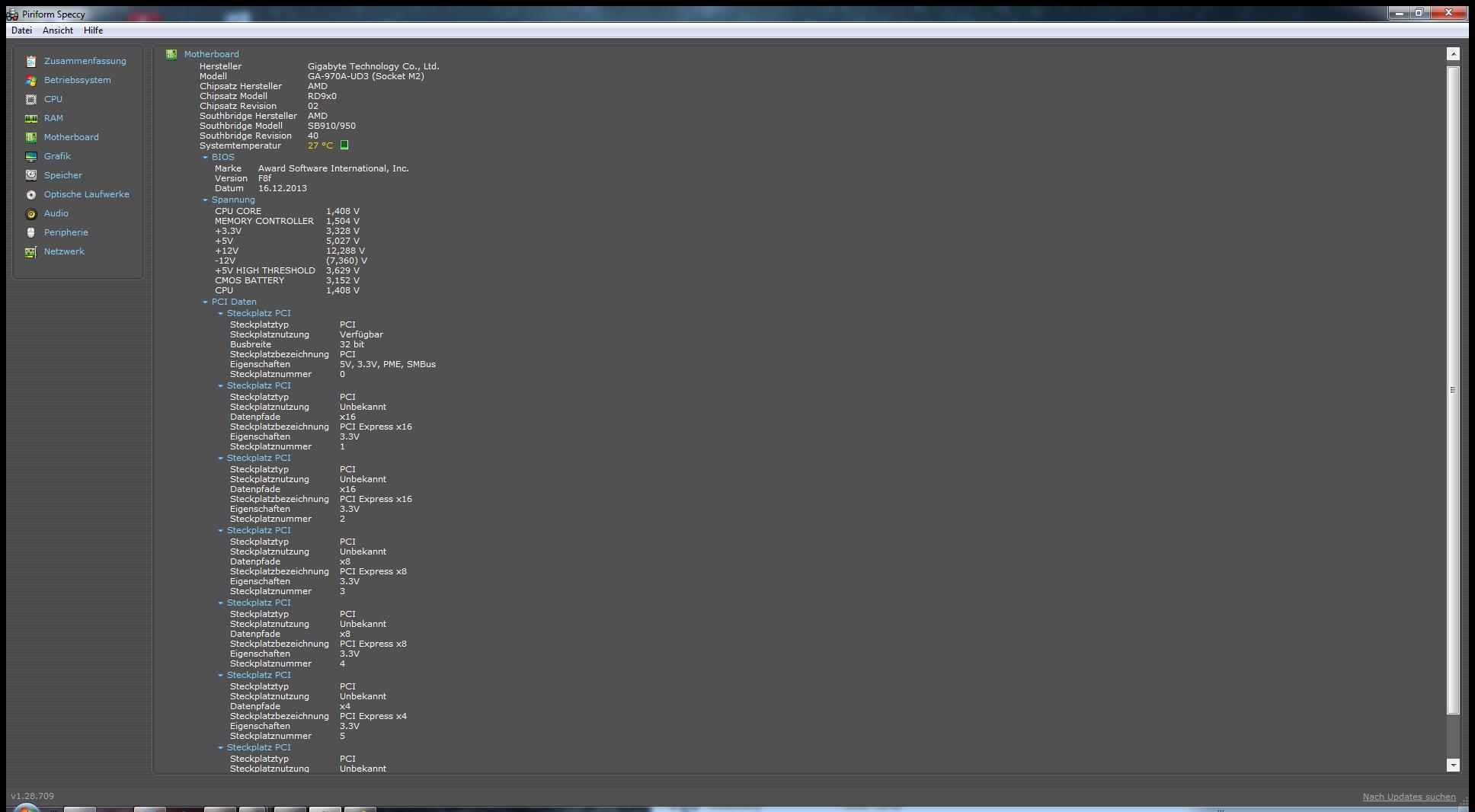Click the Motherboard heading text in main panel
Image resolution: width=1475 pixels, height=812 pixels.
[211, 54]
